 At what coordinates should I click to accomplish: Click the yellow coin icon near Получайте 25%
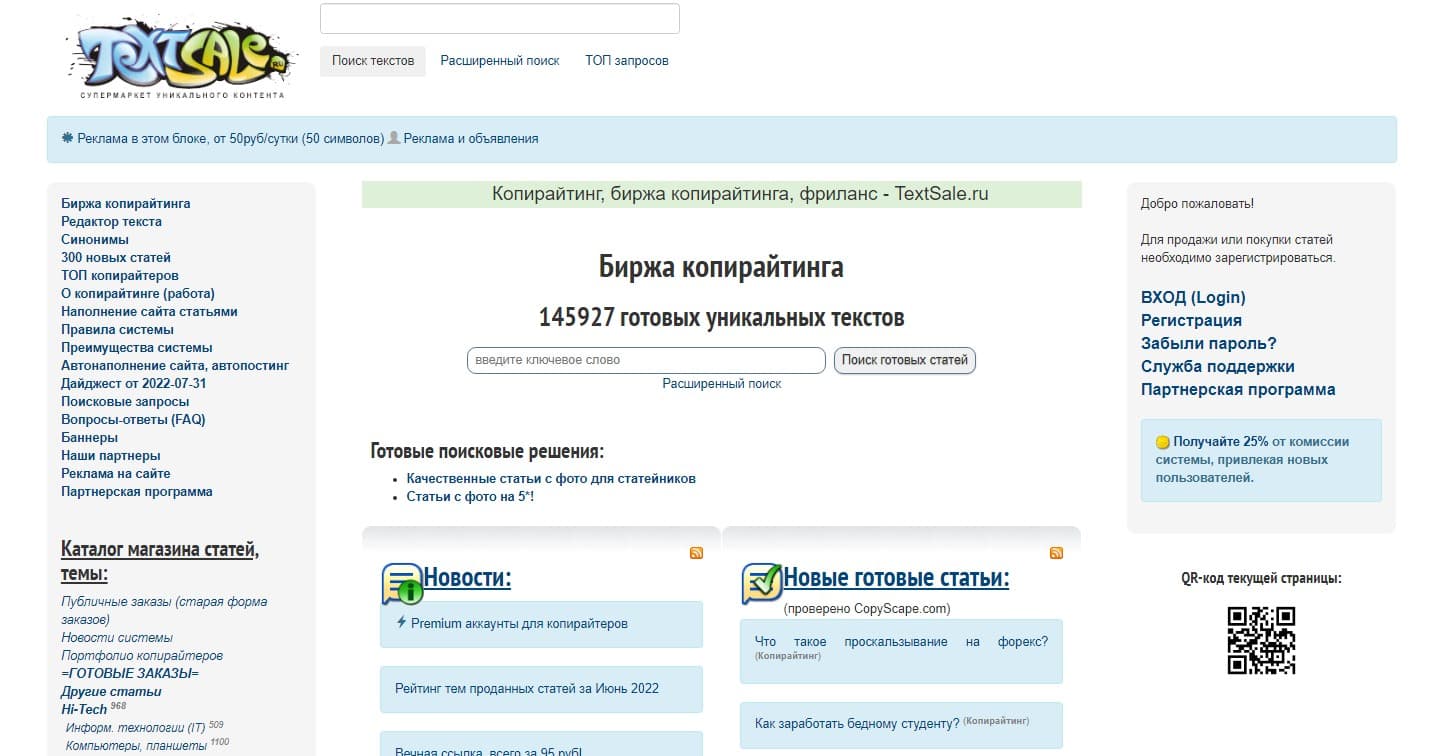[1163, 442]
